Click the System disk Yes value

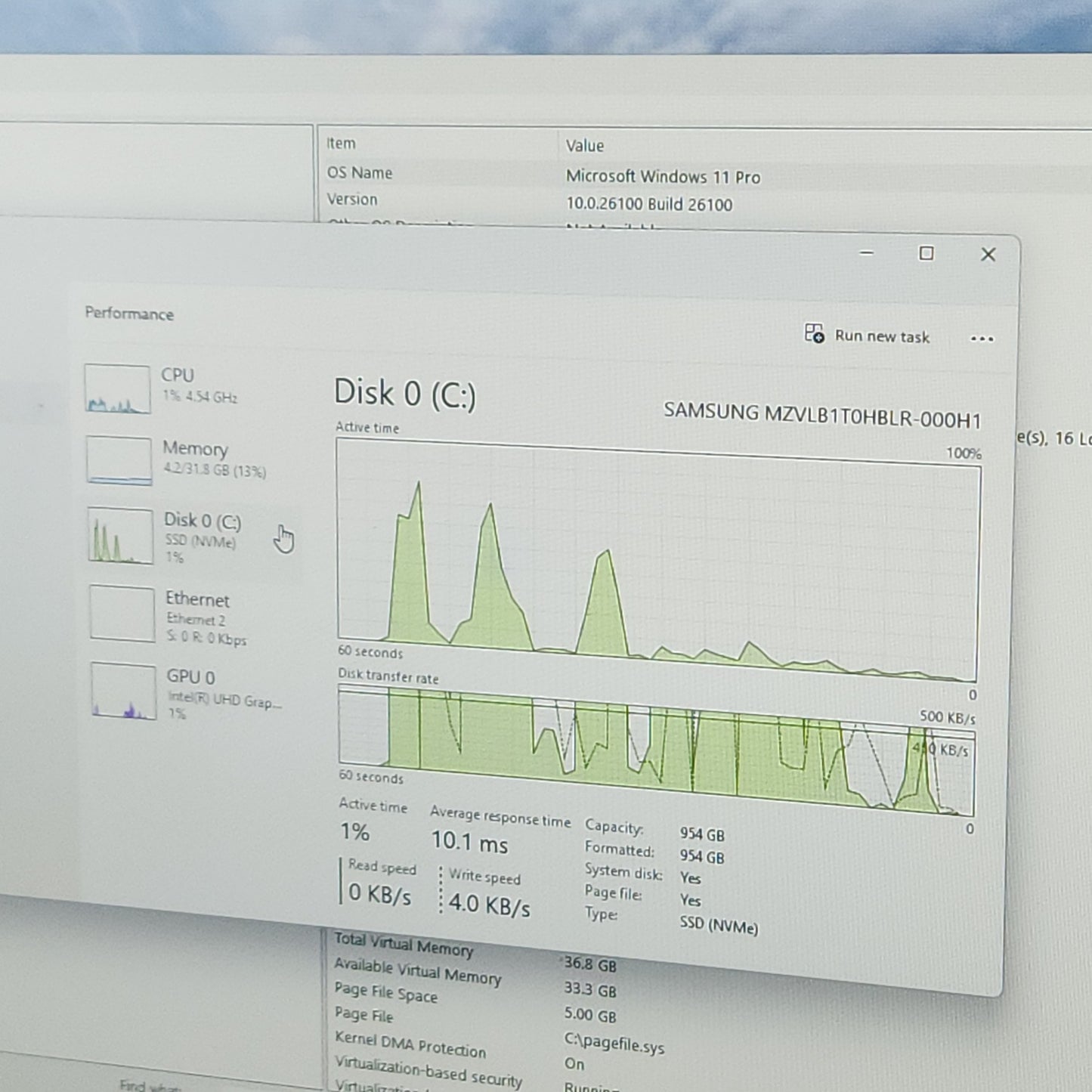pos(690,878)
